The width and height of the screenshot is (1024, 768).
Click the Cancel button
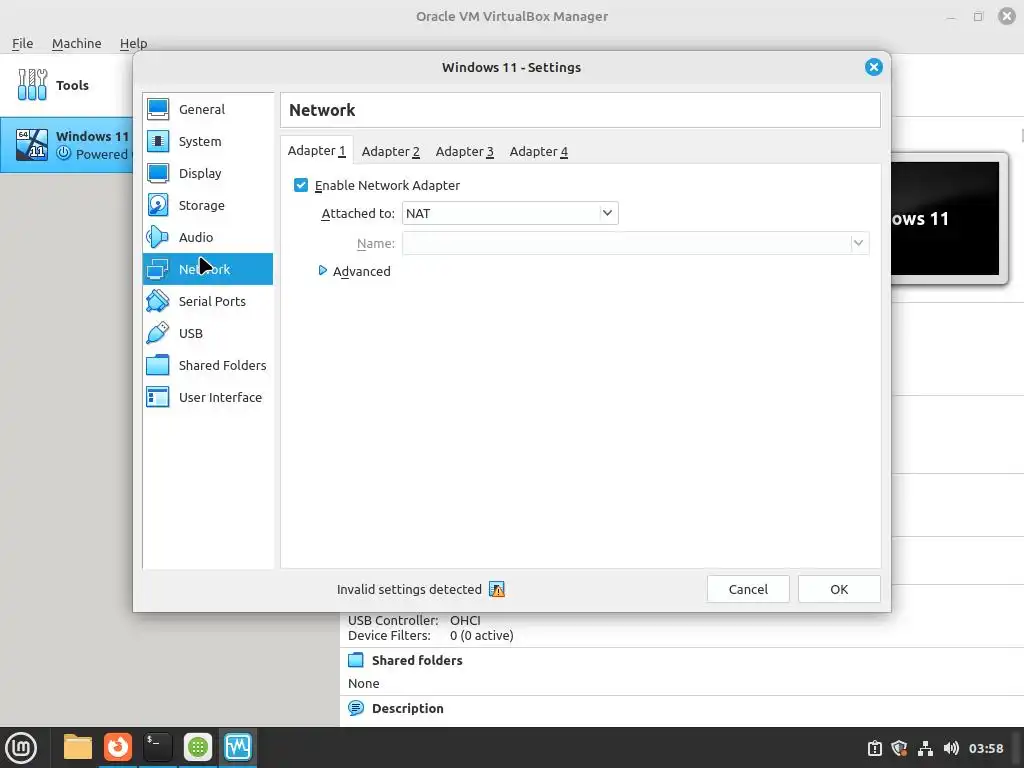coord(748,589)
